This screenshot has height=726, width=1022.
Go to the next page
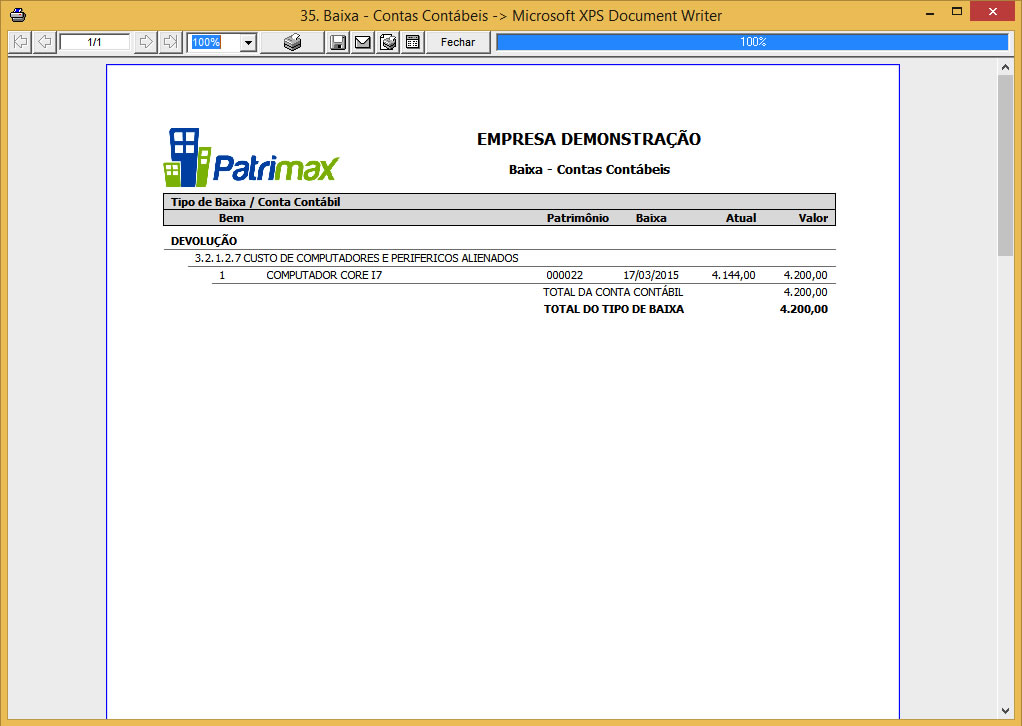(145, 42)
